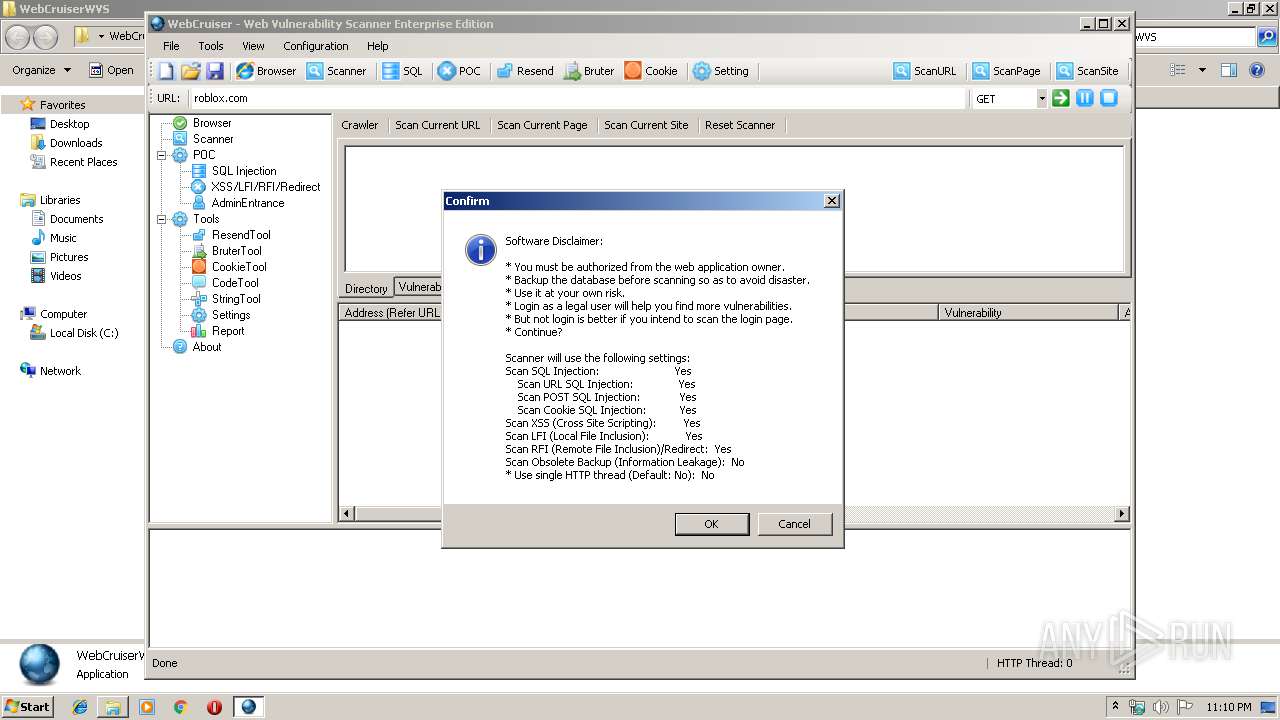Open the Resend toolbar button

(525, 71)
